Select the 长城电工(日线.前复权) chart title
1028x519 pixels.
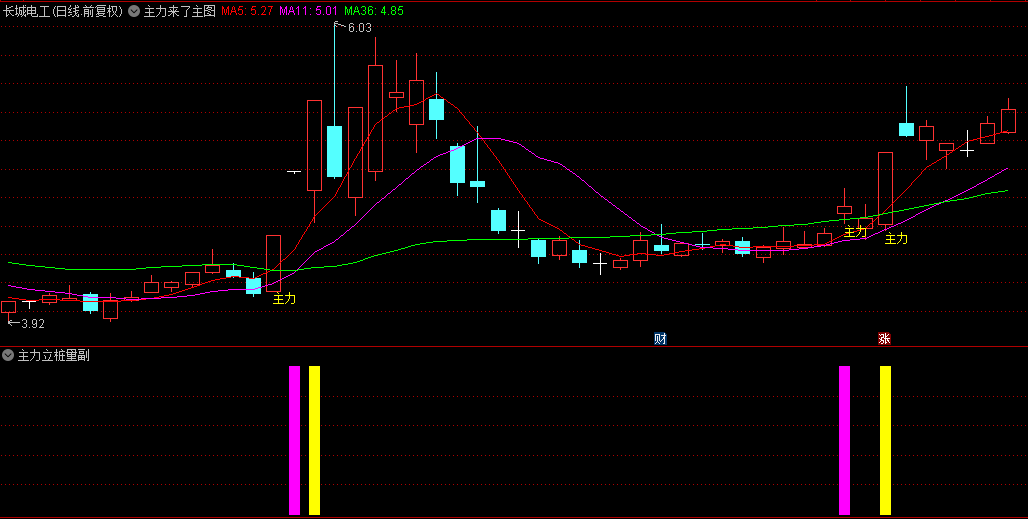(x=63, y=11)
